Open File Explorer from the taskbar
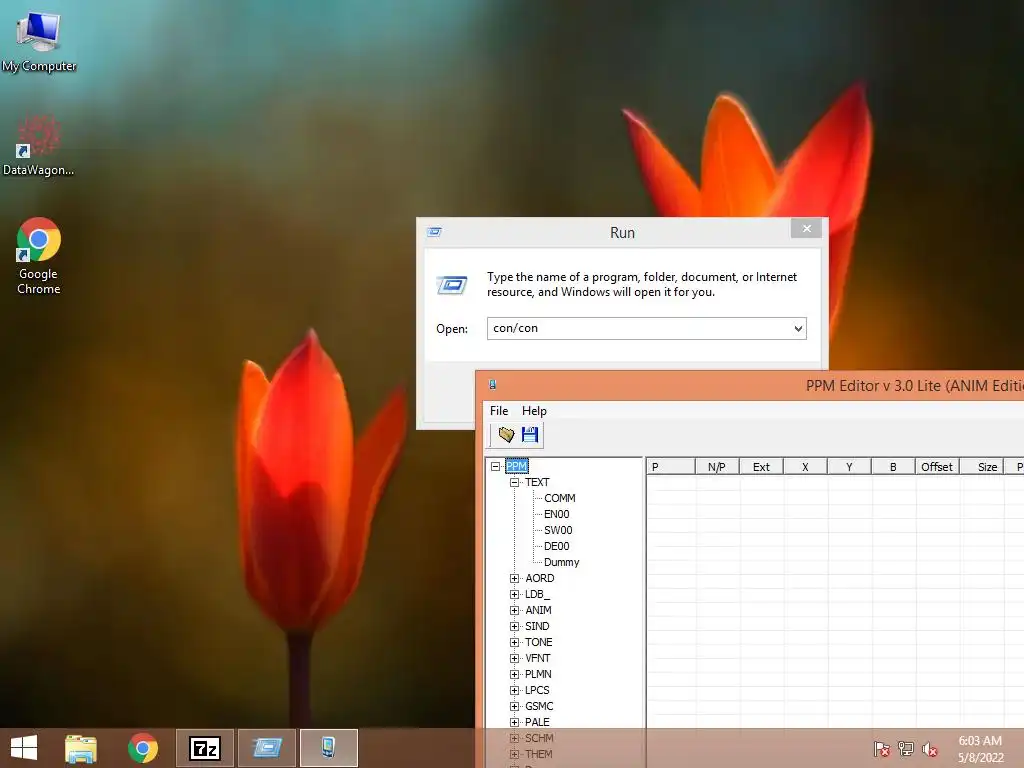Viewport: 1024px width, 768px height. tap(81, 748)
